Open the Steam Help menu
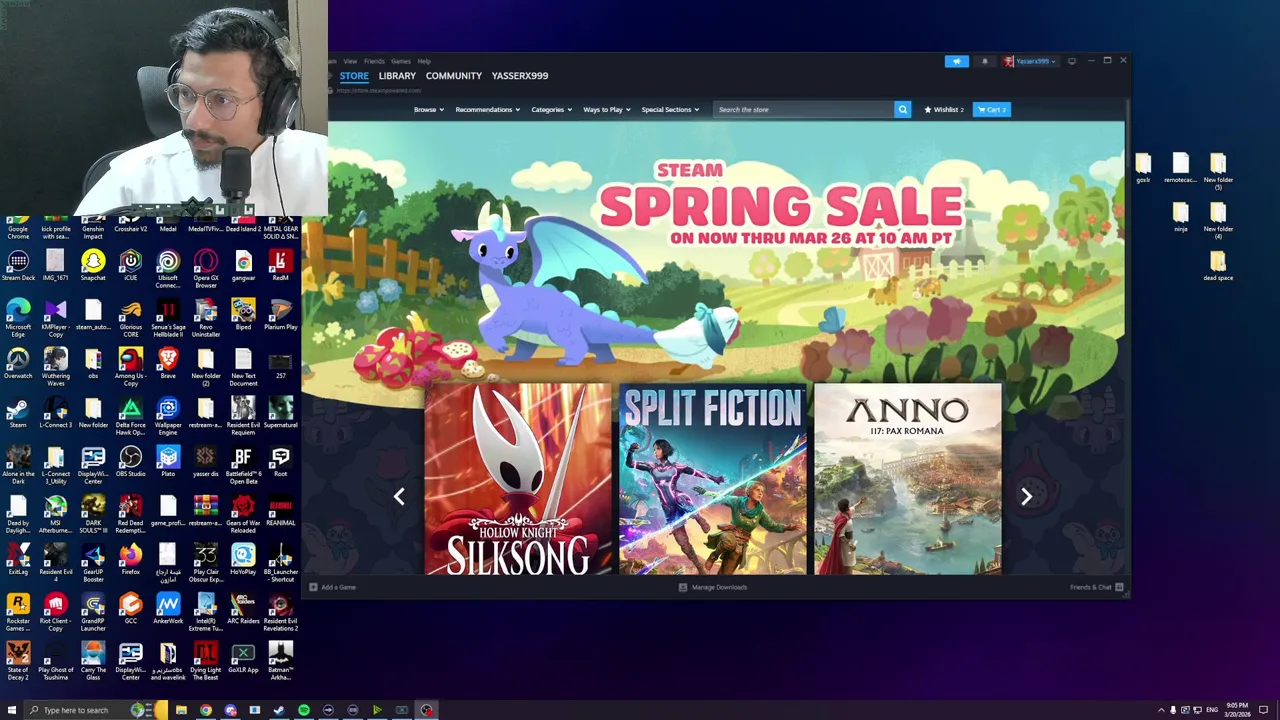The height and width of the screenshot is (720, 1280). click(424, 61)
